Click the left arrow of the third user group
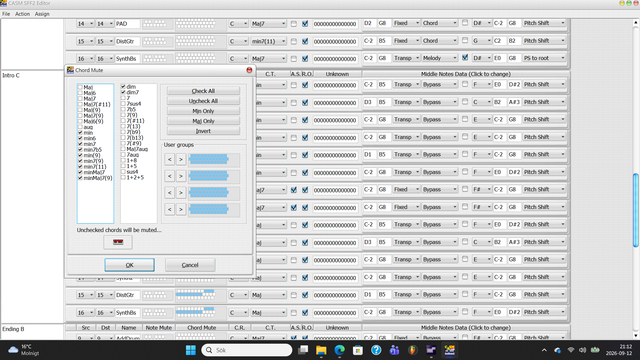Screen dimensions: 640x360 click(169, 193)
